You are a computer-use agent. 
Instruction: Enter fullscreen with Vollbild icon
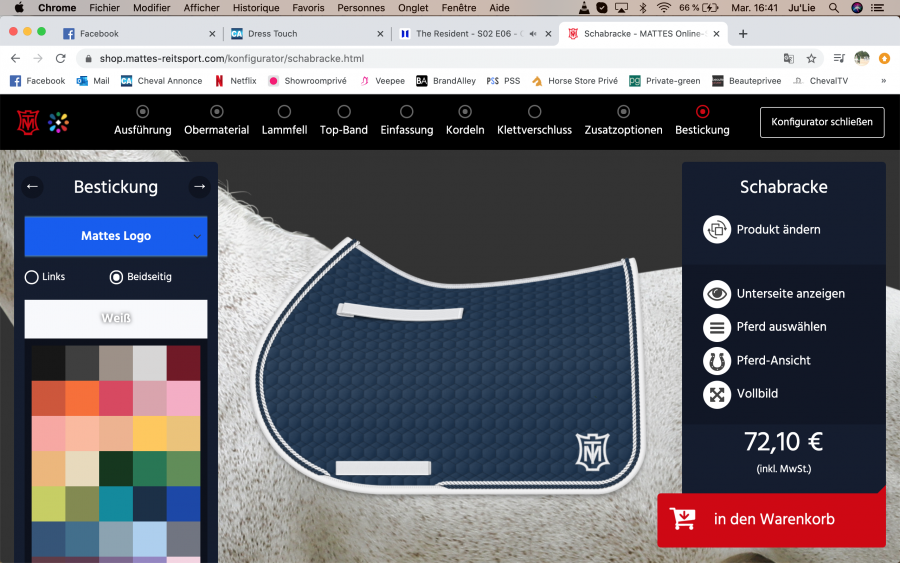tap(717, 394)
